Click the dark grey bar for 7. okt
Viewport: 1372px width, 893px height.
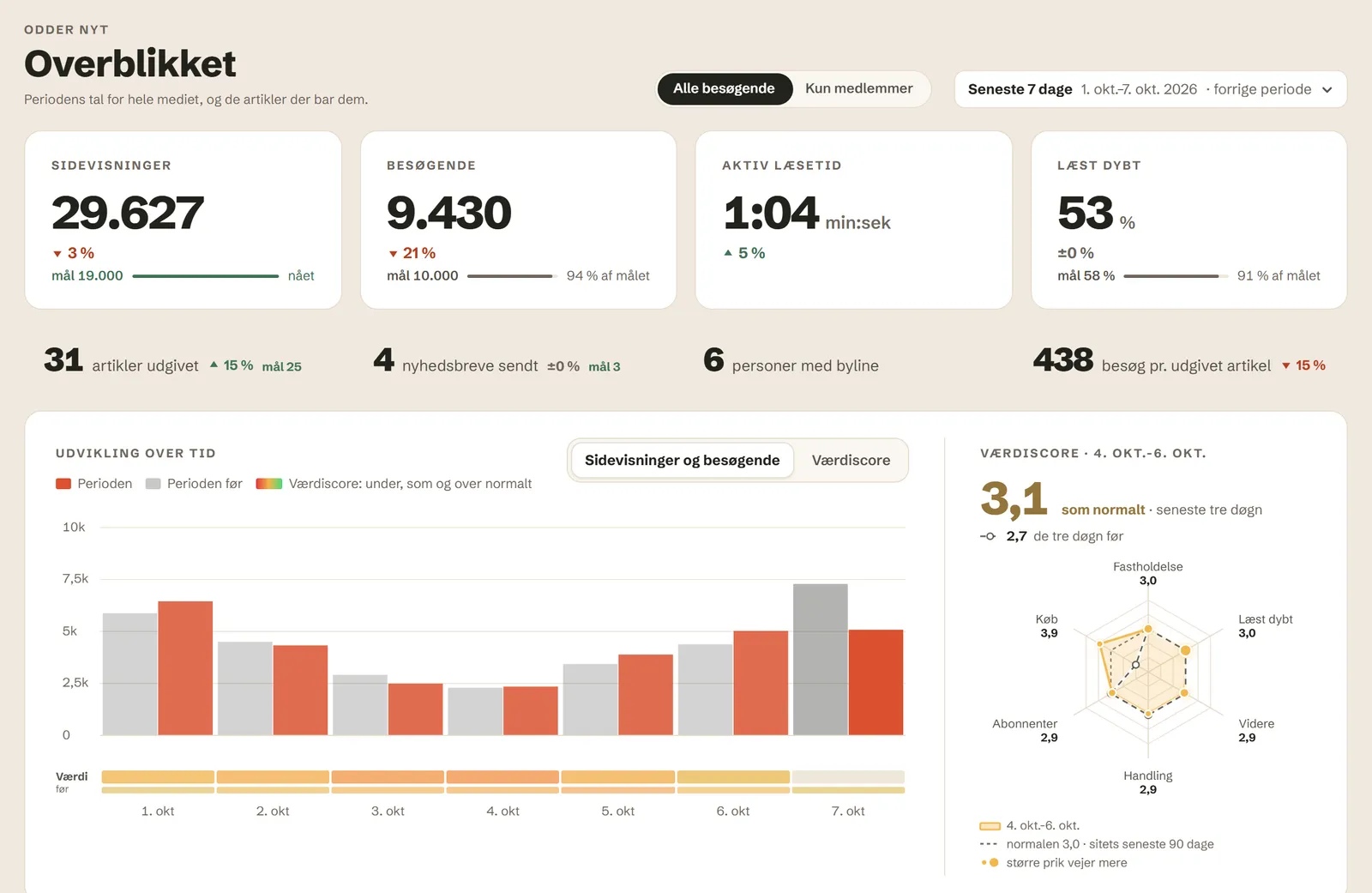pos(821,660)
